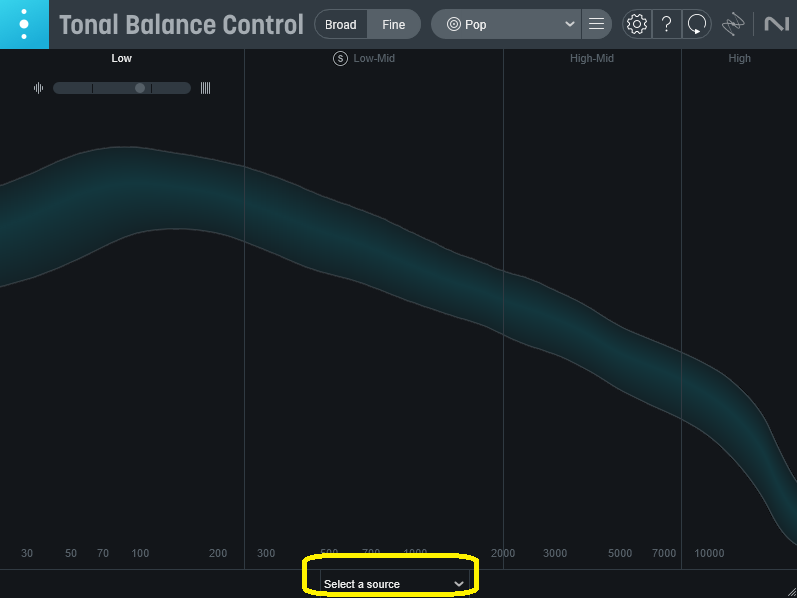Click the 2000 Hz frequency label
The image size is (797, 598).
(503, 553)
